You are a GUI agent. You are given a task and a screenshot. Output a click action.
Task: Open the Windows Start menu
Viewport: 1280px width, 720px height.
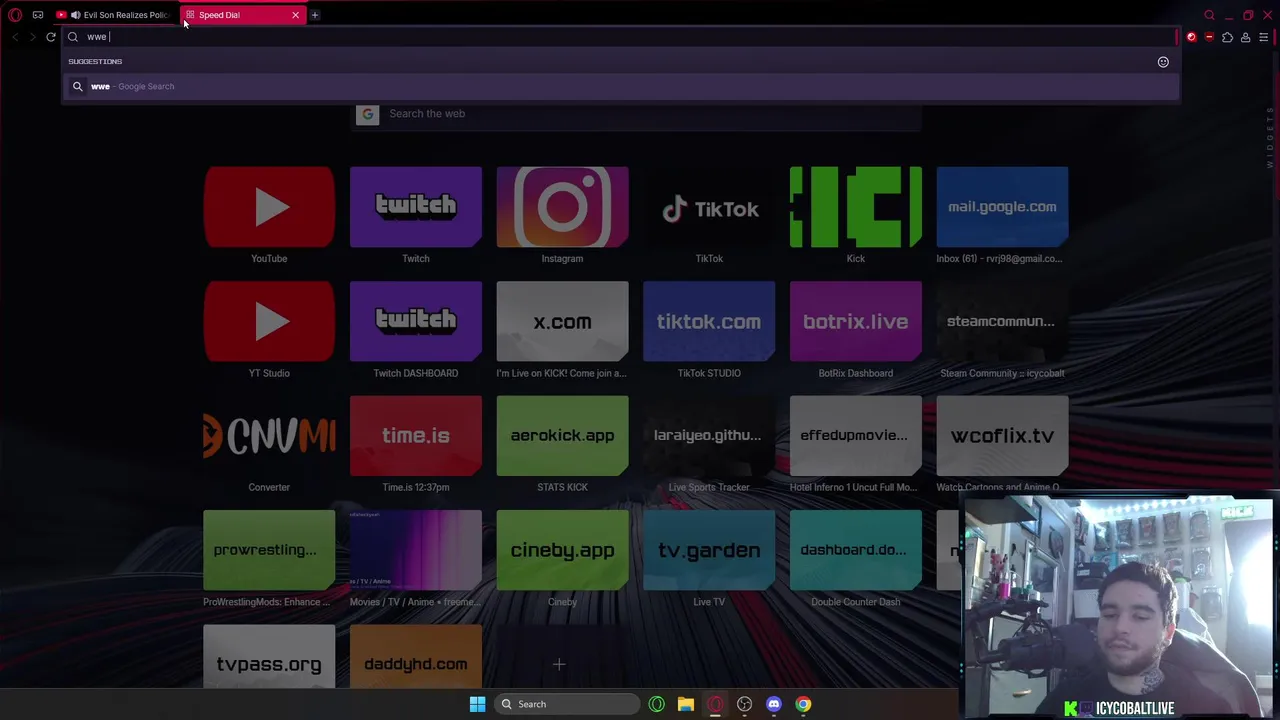pyautogui.click(x=477, y=704)
